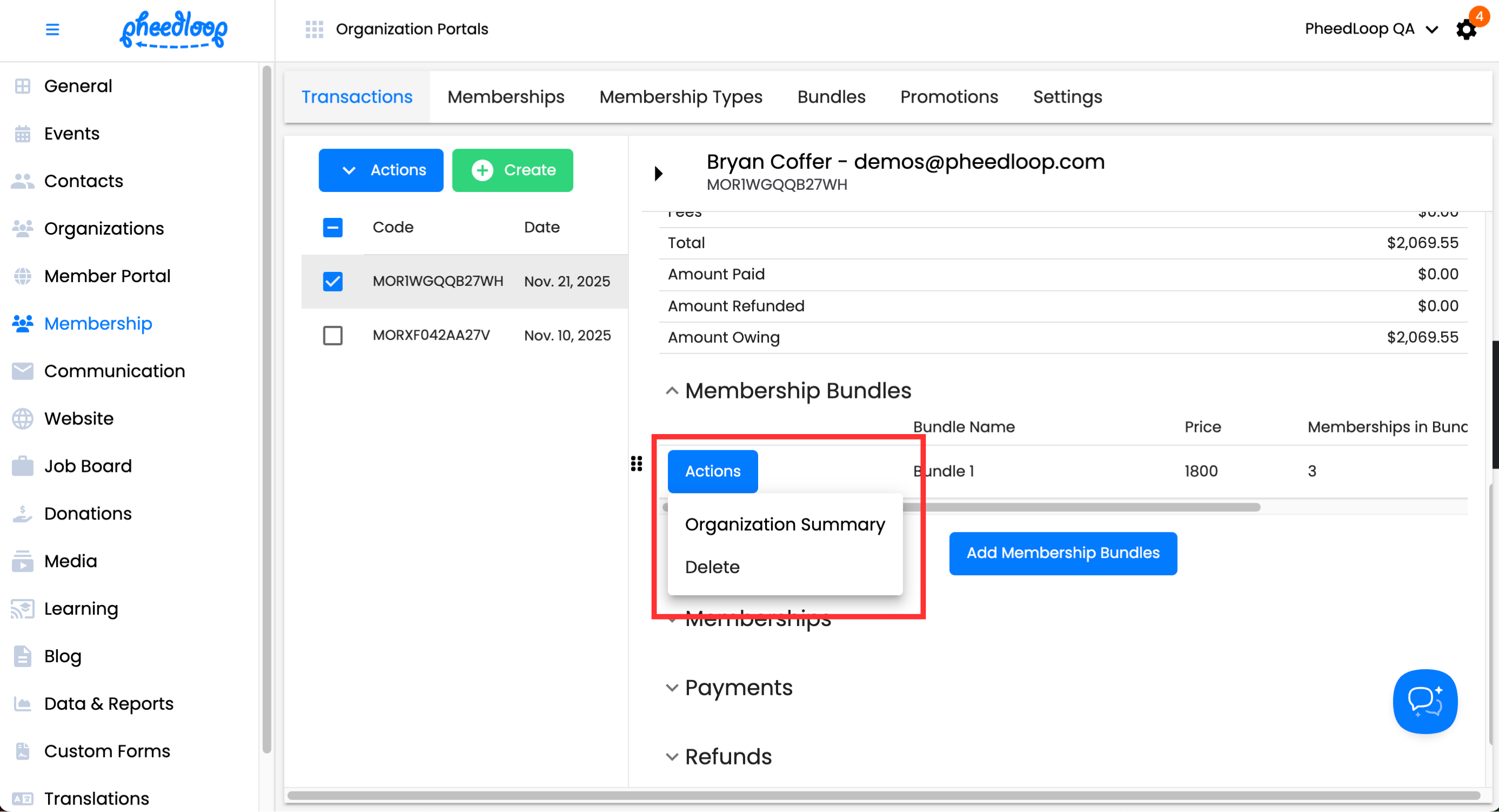This screenshot has width=1499, height=812.
Task: Click the Job Board briefcase icon
Action: click(x=23, y=466)
